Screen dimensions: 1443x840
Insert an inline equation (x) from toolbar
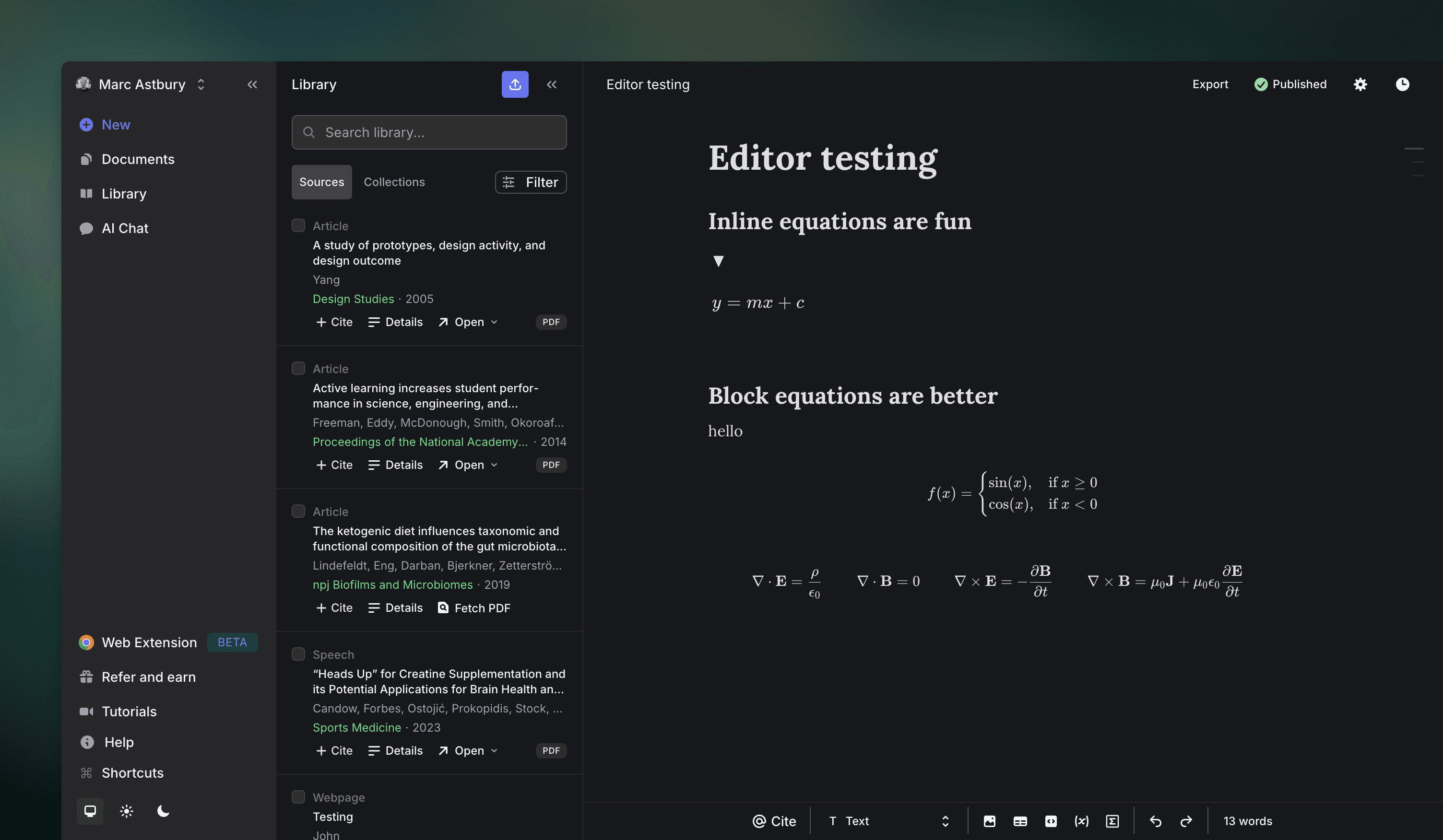click(x=1081, y=821)
